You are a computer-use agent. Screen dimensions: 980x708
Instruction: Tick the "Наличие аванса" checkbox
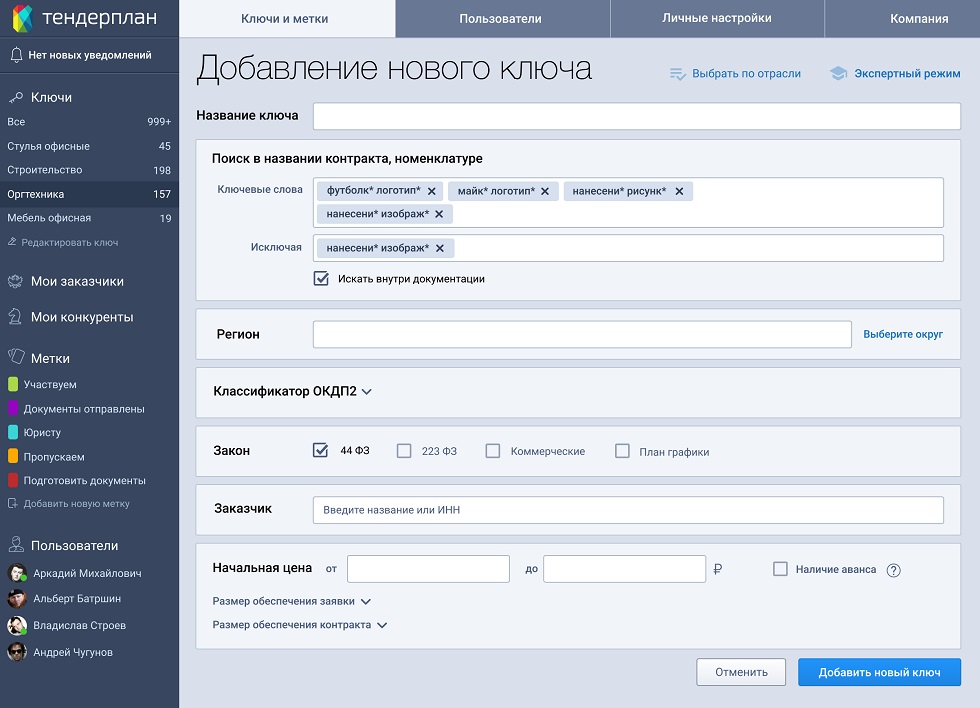(x=781, y=569)
